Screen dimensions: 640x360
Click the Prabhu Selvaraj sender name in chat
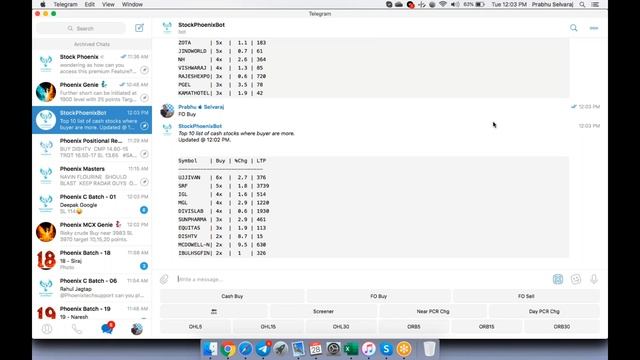pos(201,107)
